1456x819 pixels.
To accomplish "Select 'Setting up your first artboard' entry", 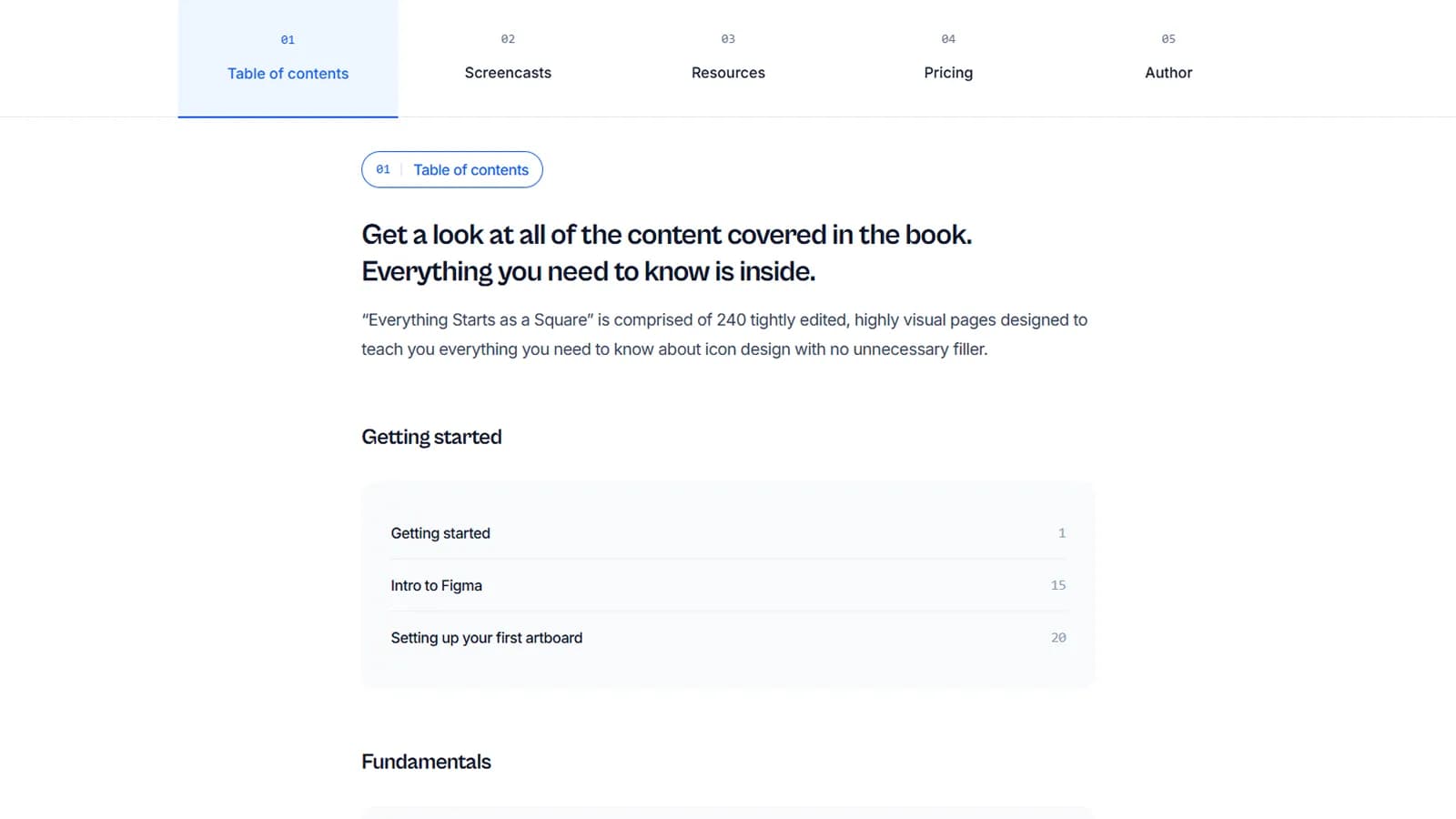I will (x=486, y=638).
